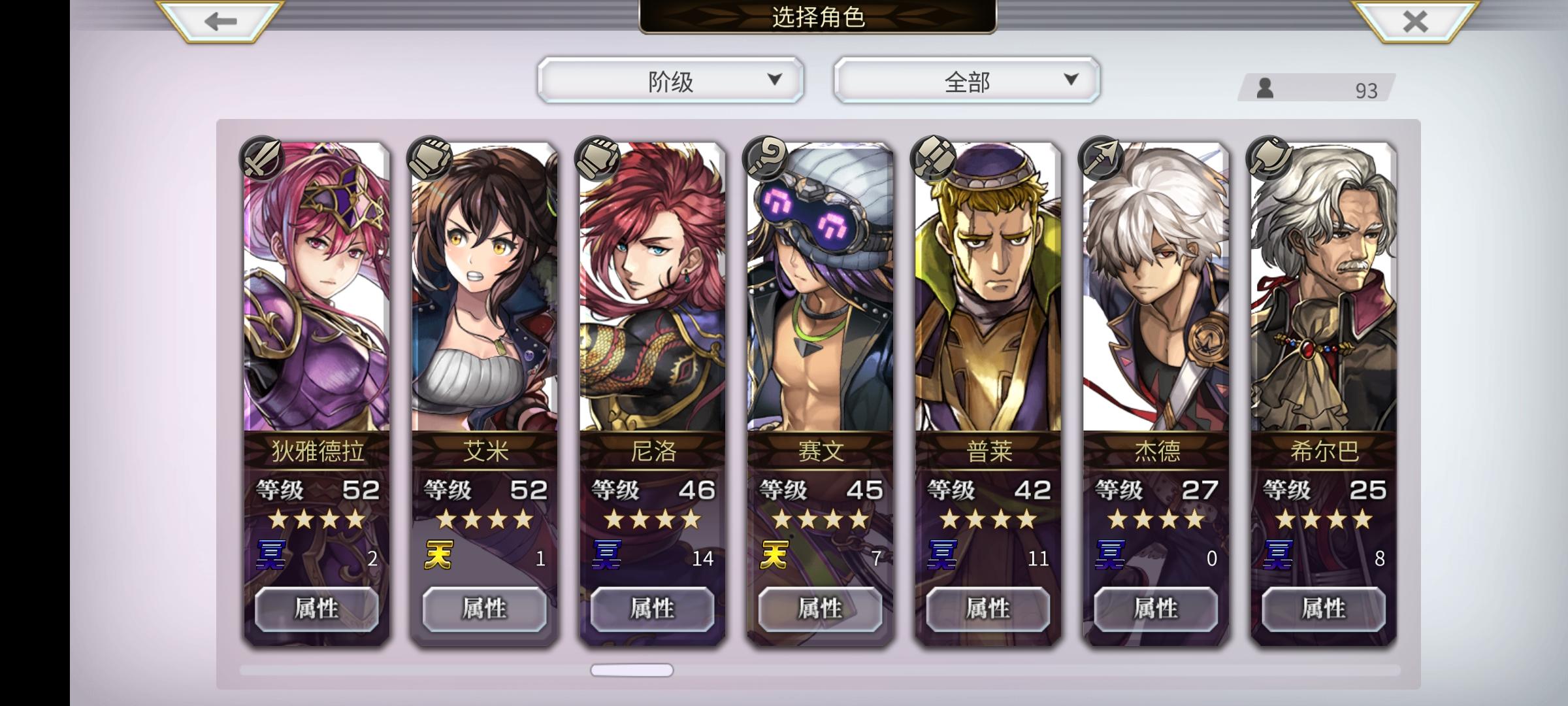This screenshot has width=1568, height=706.
Task: Click the sword weapon icon on 狄雅德拉
Action: [x=261, y=158]
